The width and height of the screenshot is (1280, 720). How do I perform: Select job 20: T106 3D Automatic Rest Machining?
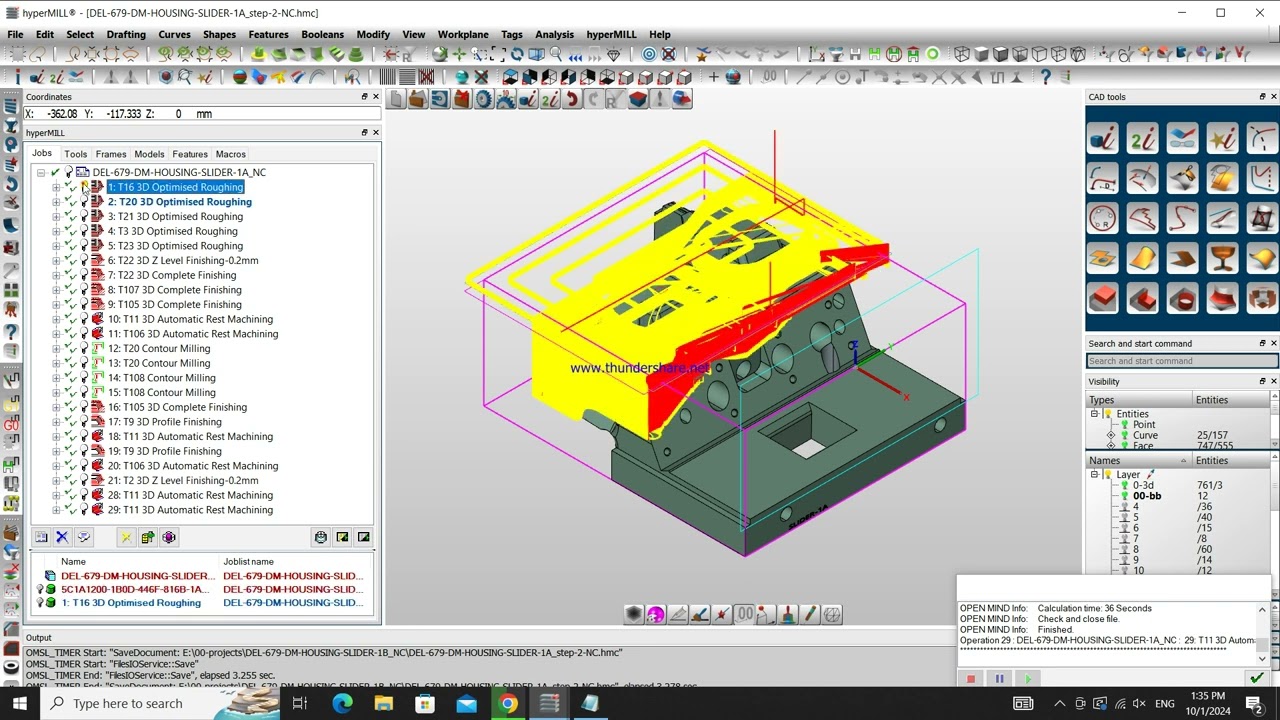pos(193,466)
